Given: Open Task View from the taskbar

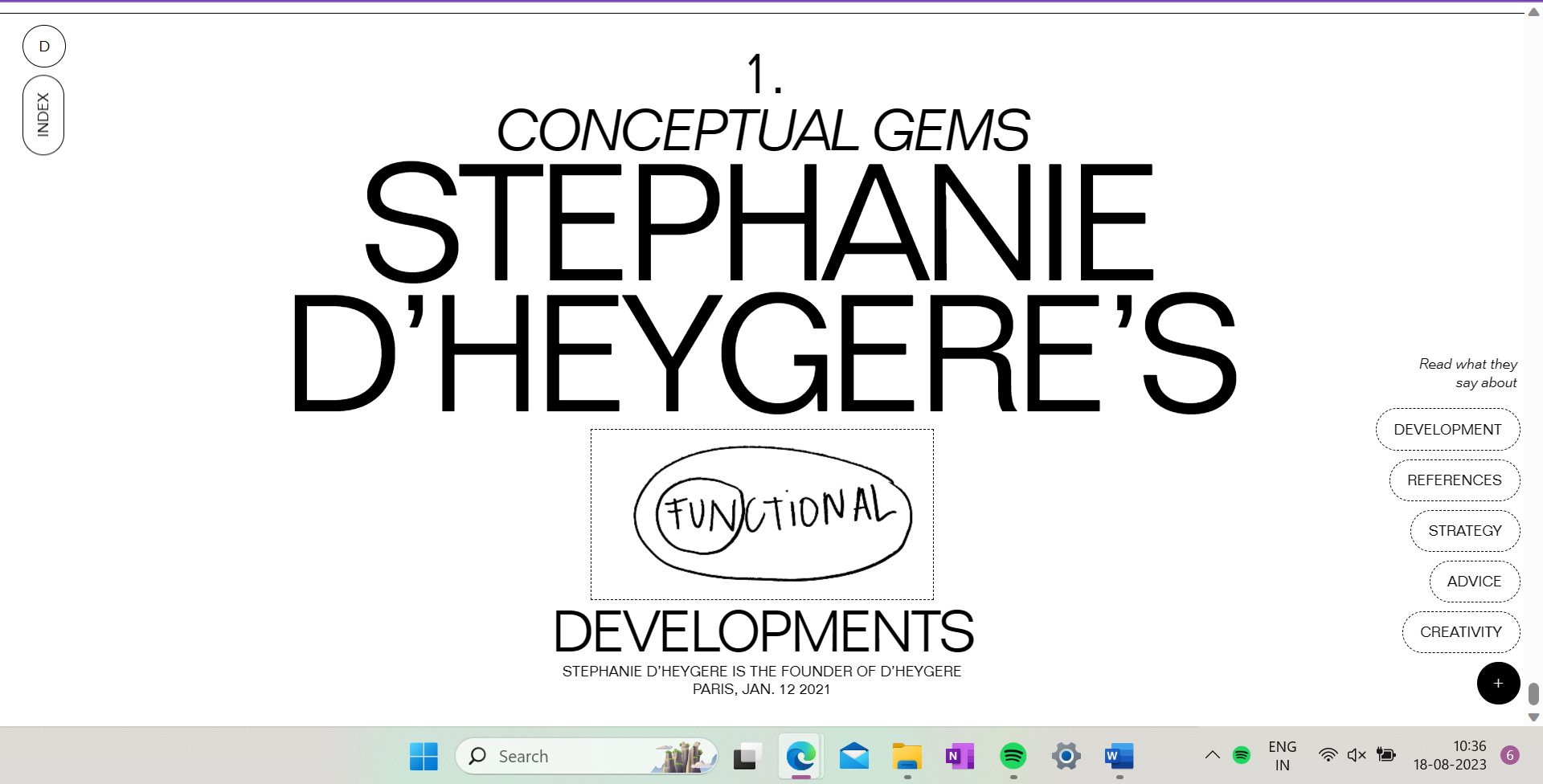Looking at the screenshot, I should 747,756.
